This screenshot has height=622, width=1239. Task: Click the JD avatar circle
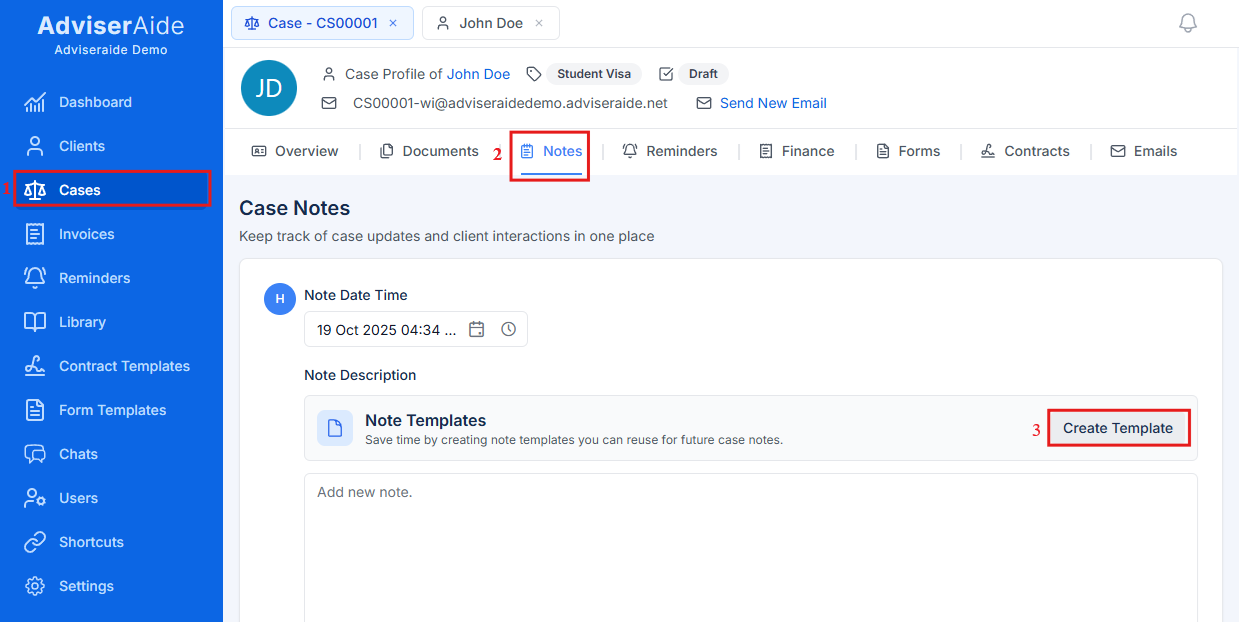pos(268,88)
